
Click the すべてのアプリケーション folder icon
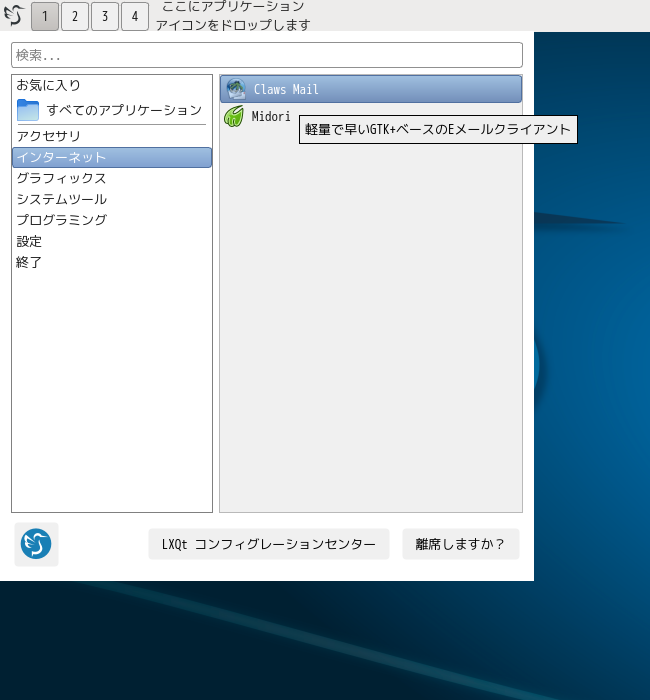click(28, 110)
